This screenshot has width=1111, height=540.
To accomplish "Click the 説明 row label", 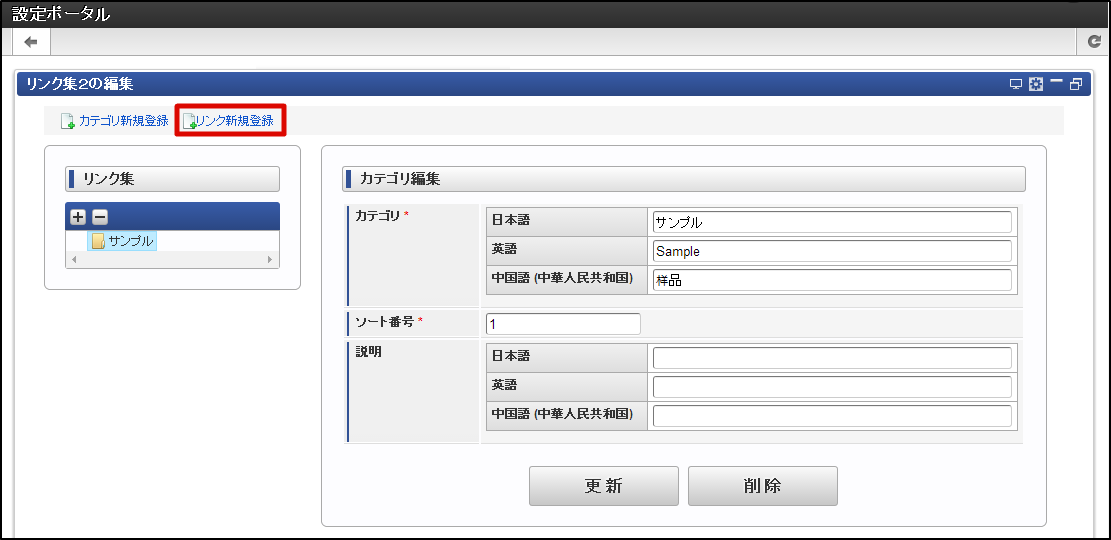I will point(368,353).
